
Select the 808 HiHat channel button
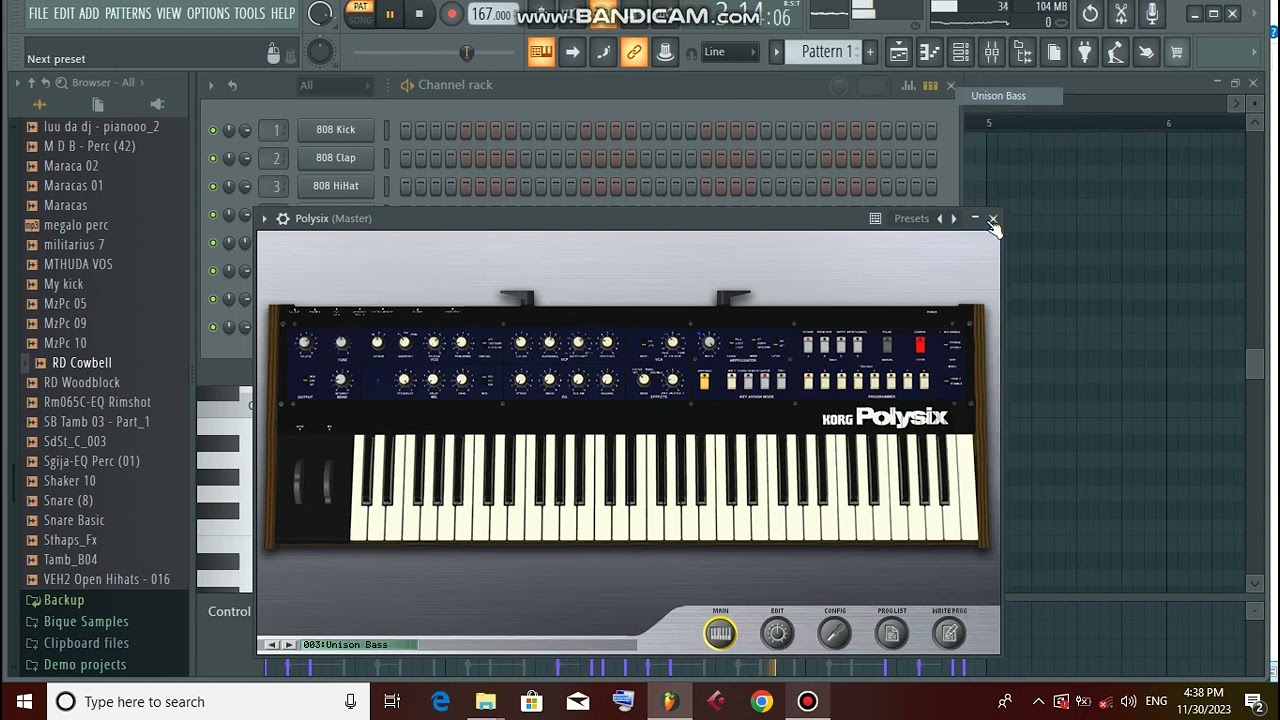point(336,186)
